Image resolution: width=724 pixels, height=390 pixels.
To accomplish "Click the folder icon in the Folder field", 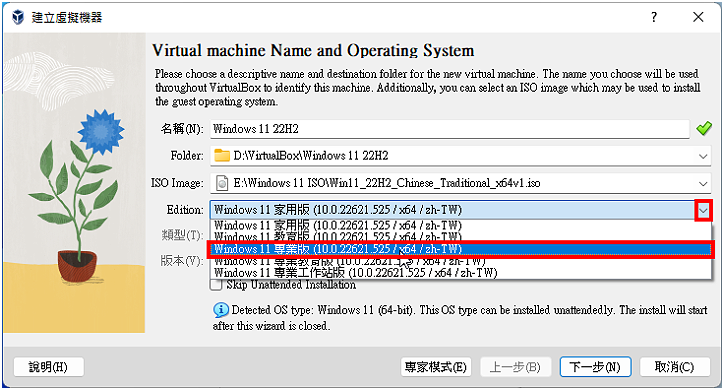I will coord(222,156).
